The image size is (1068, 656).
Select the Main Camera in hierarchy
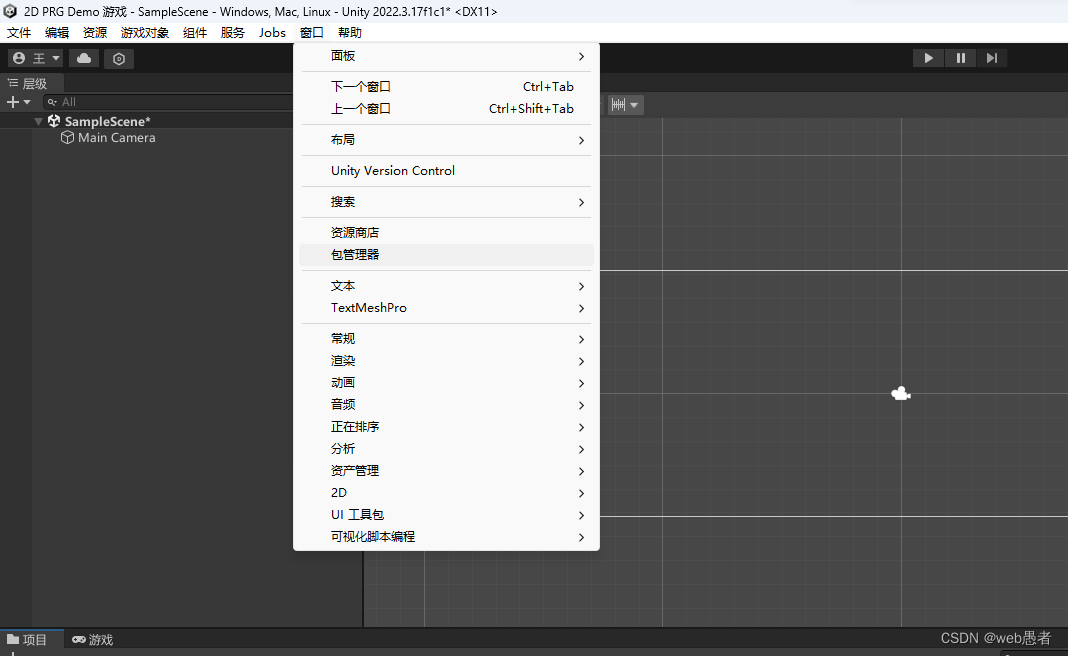tap(115, 137)
